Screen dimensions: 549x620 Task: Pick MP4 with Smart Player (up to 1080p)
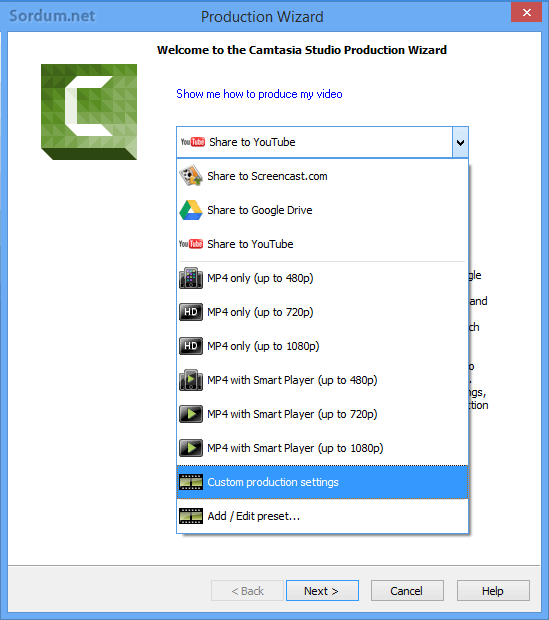coord(322,448)
